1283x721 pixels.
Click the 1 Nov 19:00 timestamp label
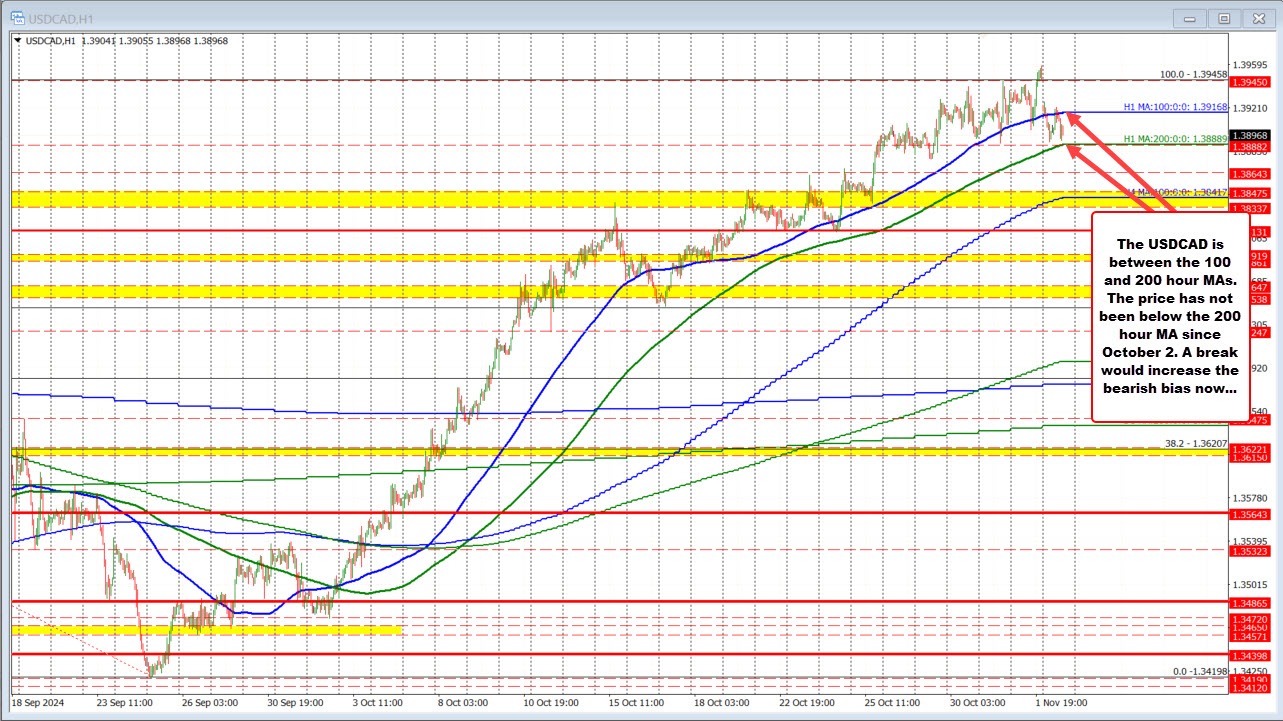(1062, 703)
